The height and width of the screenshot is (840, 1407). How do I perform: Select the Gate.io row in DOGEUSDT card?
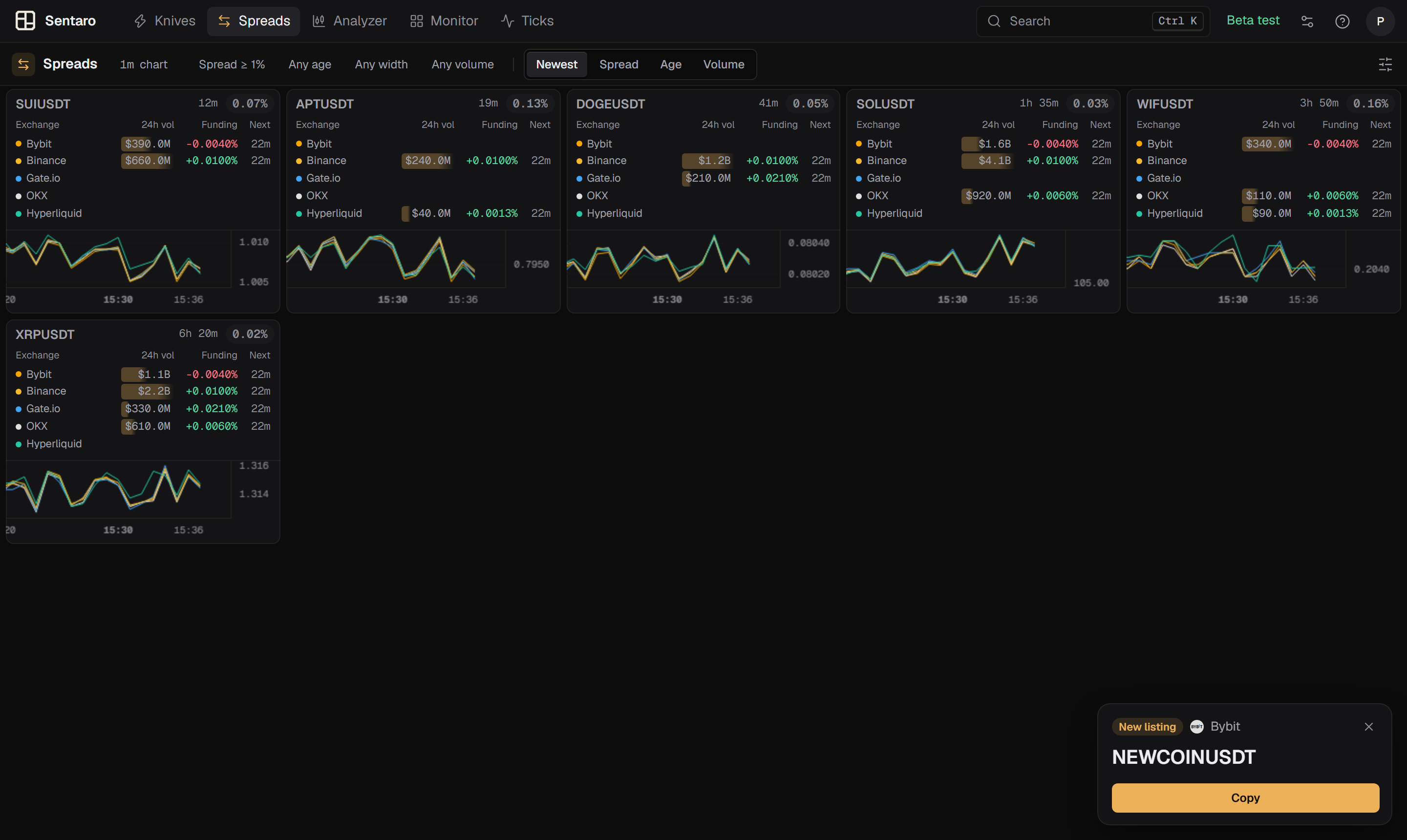703,178
